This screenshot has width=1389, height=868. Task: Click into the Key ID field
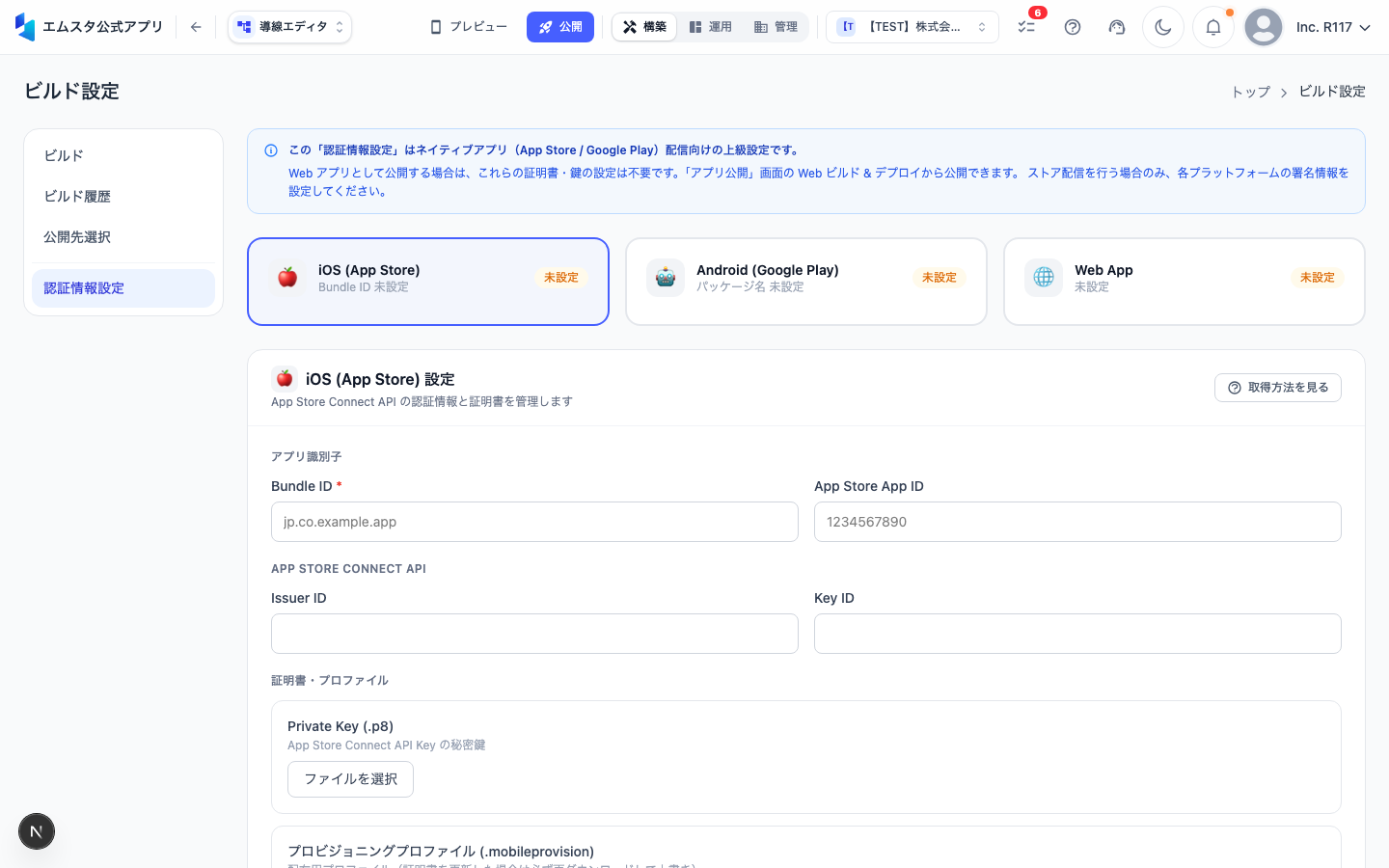point(1077,634)
